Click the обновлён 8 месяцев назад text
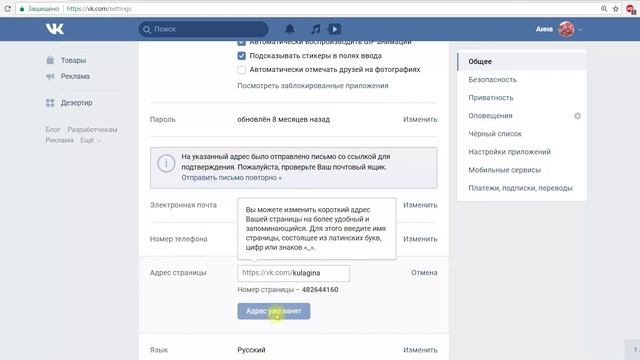This screenshot has height=360, width=640. point(284,119)
